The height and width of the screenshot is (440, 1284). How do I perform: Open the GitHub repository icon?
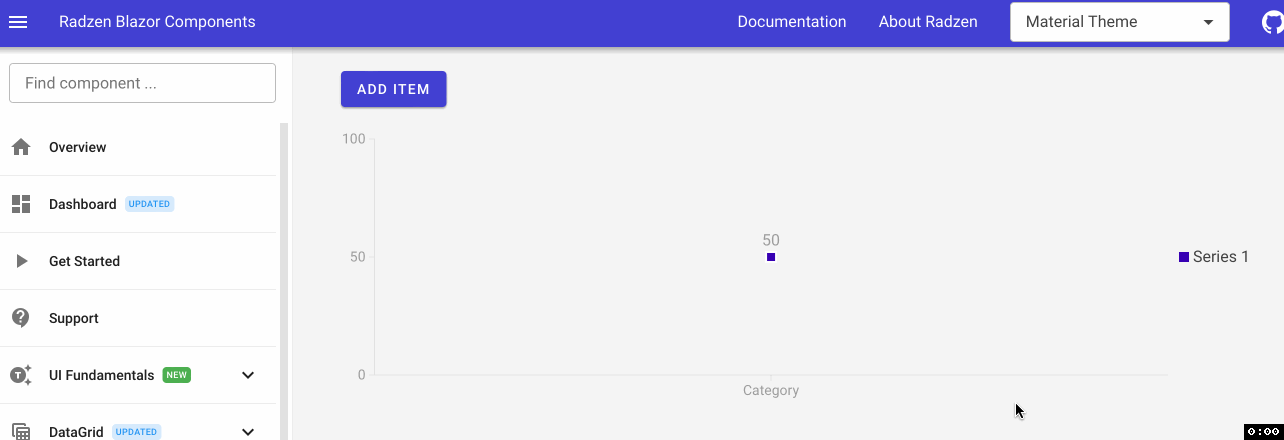(x=1273, y=22)
